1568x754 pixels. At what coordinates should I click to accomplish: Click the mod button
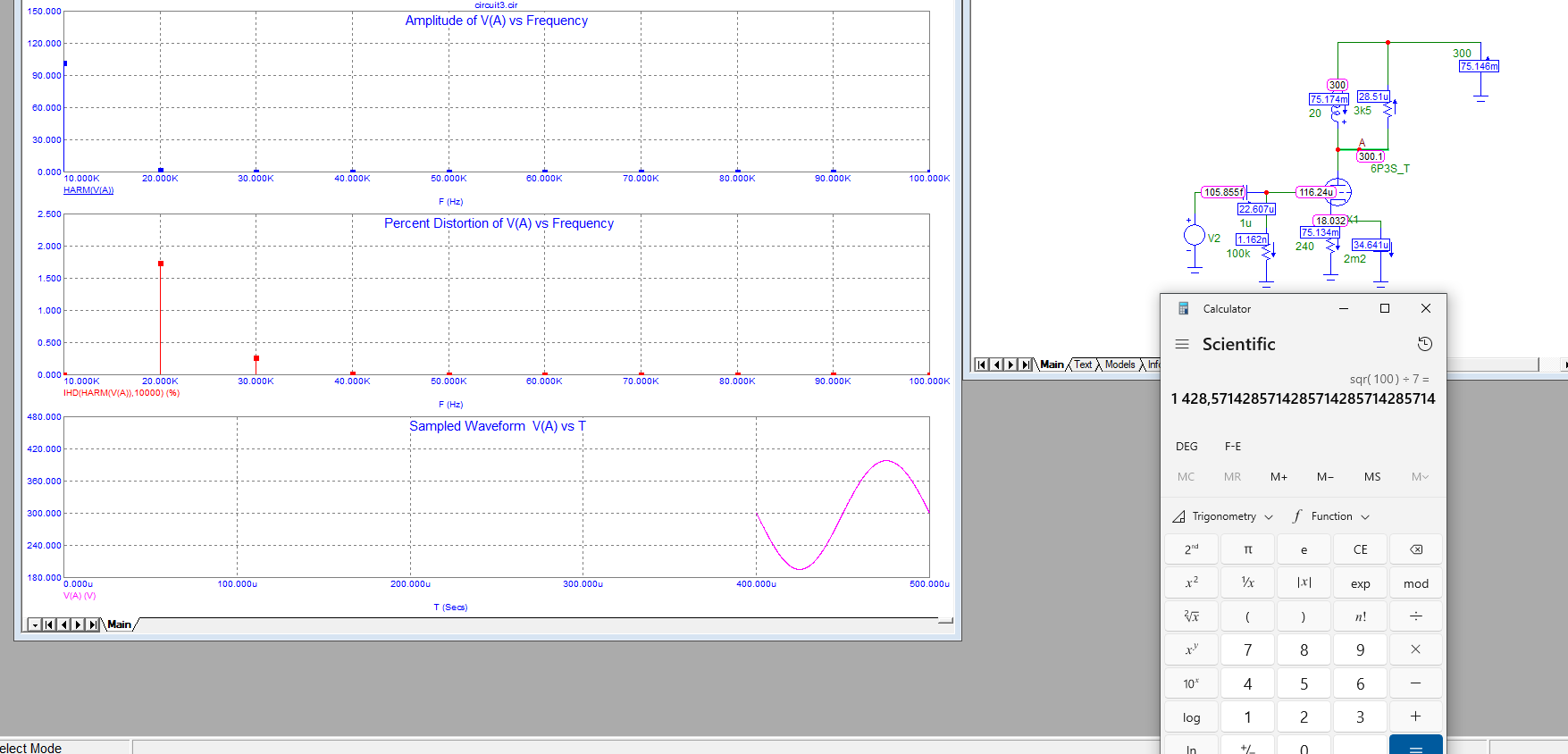pos(1416,583)
